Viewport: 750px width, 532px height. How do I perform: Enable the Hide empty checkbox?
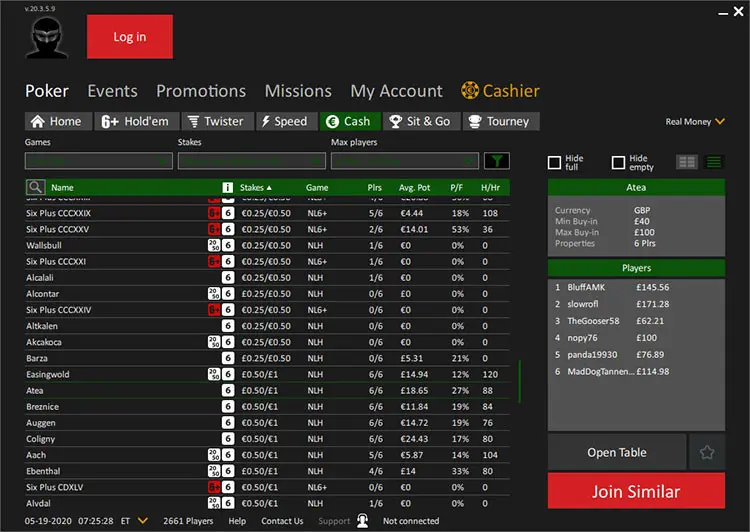tap(618, 162)
